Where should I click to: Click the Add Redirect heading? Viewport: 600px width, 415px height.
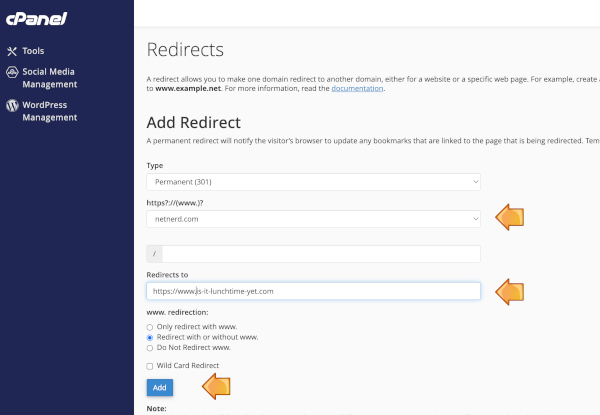tap(194, 123)
